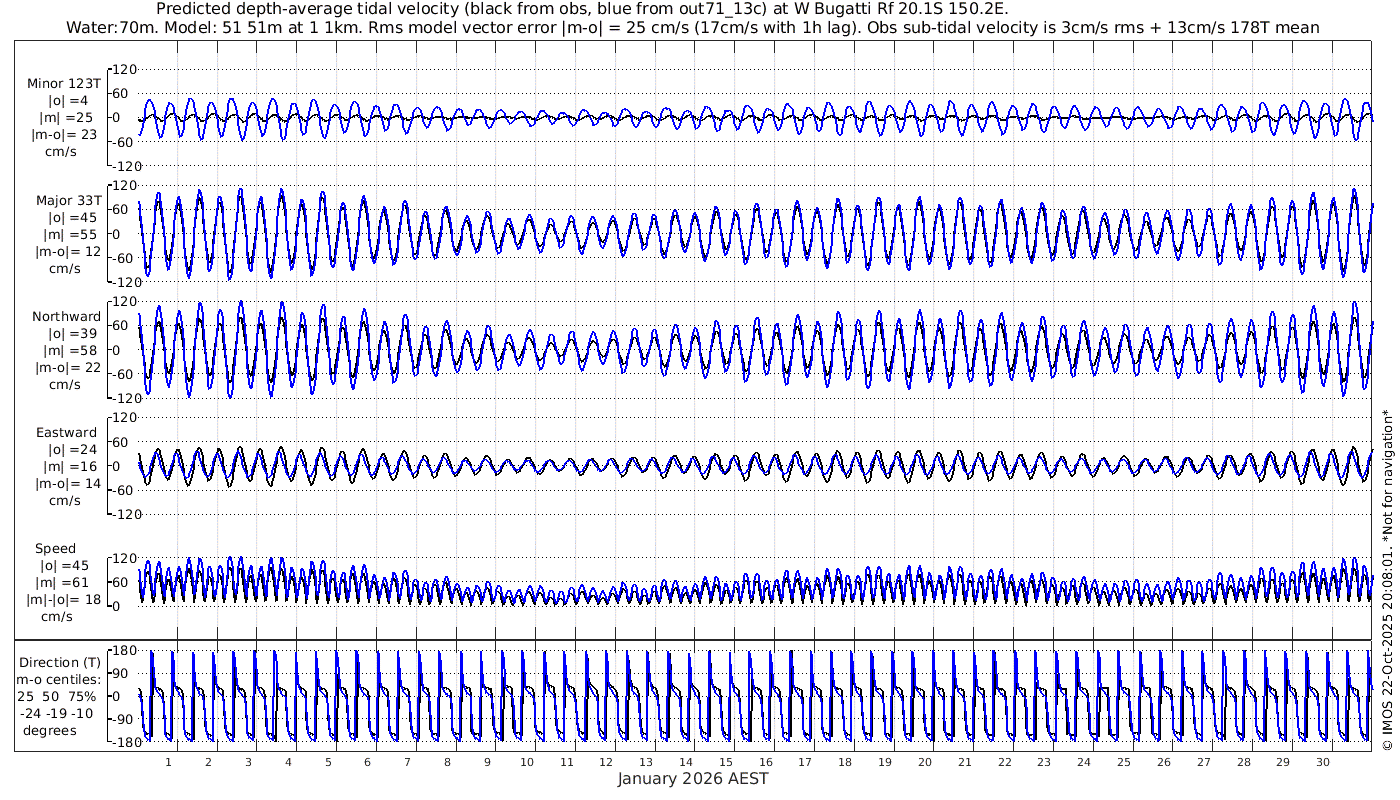Select the Minor 123T panel label
Image resolution: width=1400 pixels, height=800 pixels.
pos(64,84)
